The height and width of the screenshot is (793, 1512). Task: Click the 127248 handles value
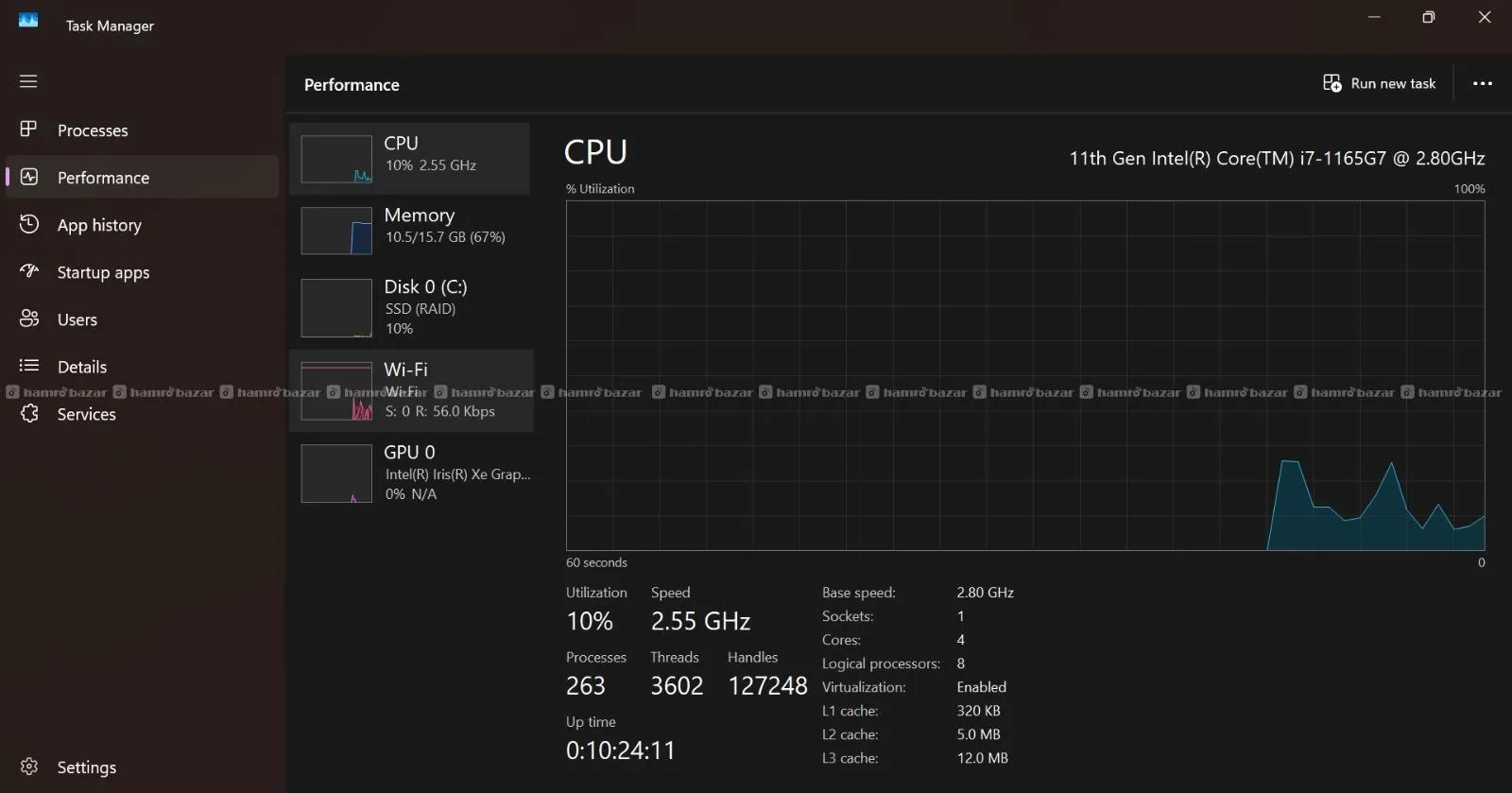pos(767,685)
